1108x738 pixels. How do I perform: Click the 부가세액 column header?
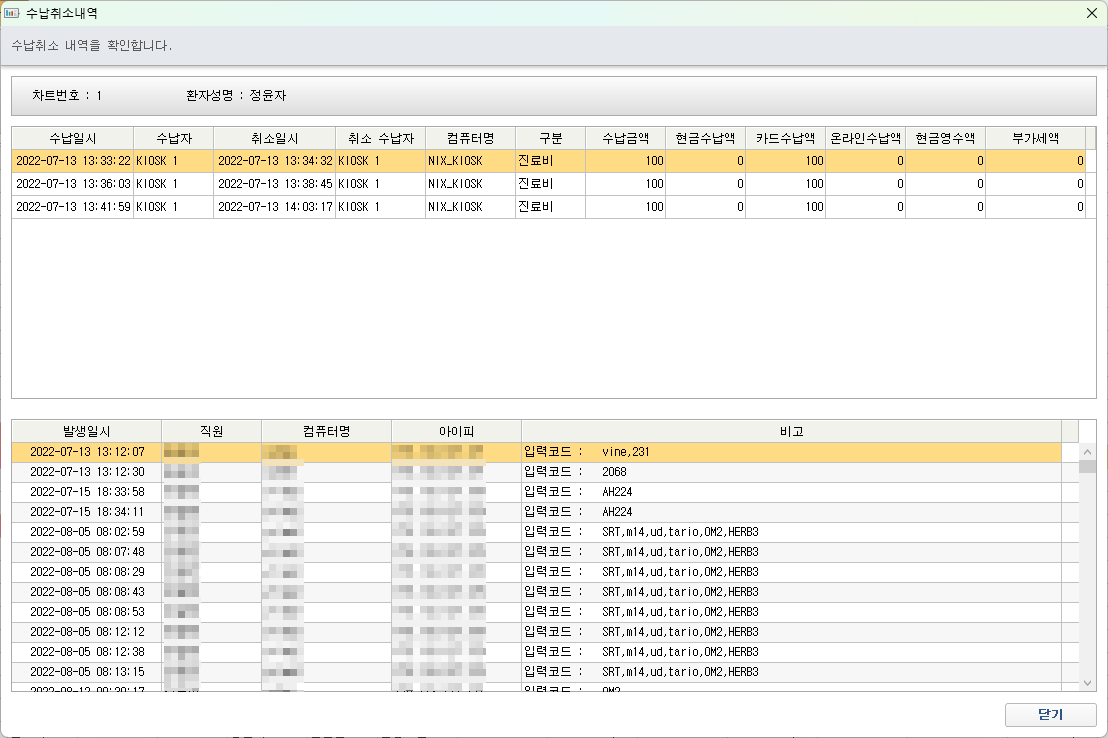pos(1035,138)
